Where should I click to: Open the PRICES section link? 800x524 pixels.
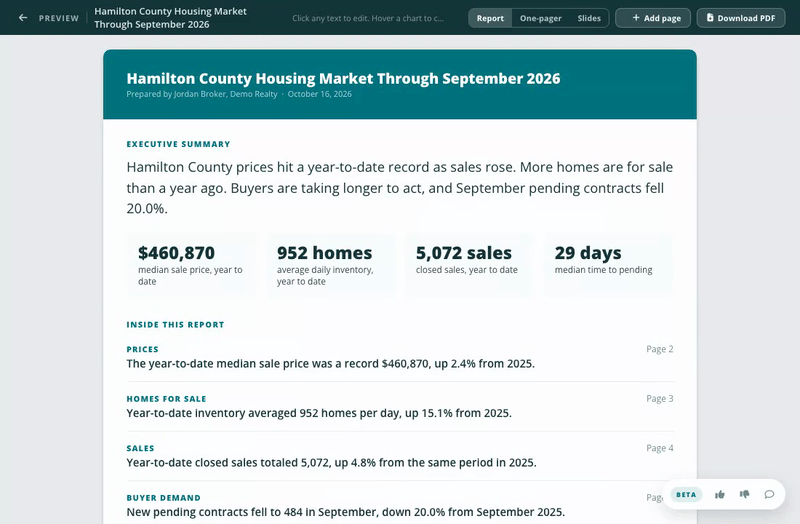143,349
